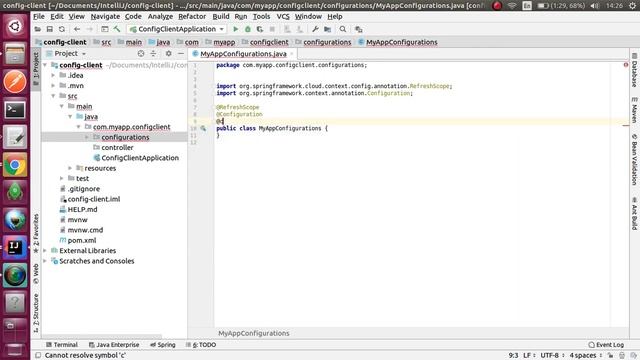The height and width of the screenshot is (360, 640).
Task: Click the Save All toolbar icon
Action: click(49, 29)
